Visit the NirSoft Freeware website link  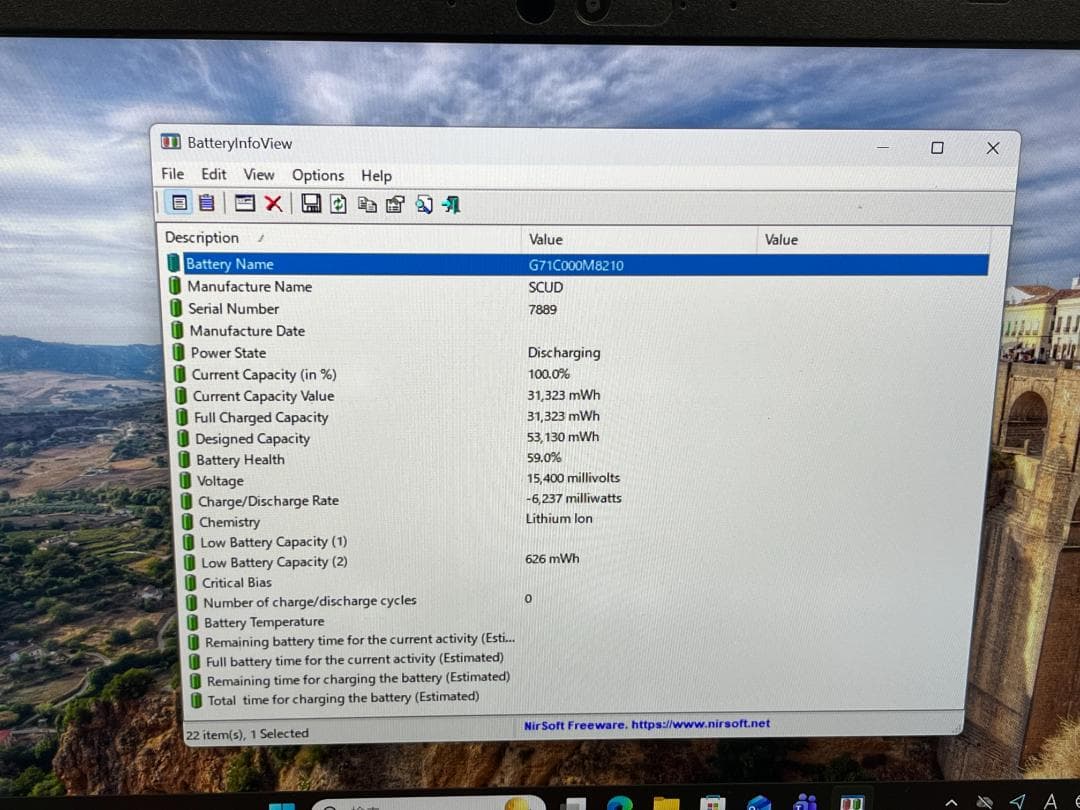[644, 723]
